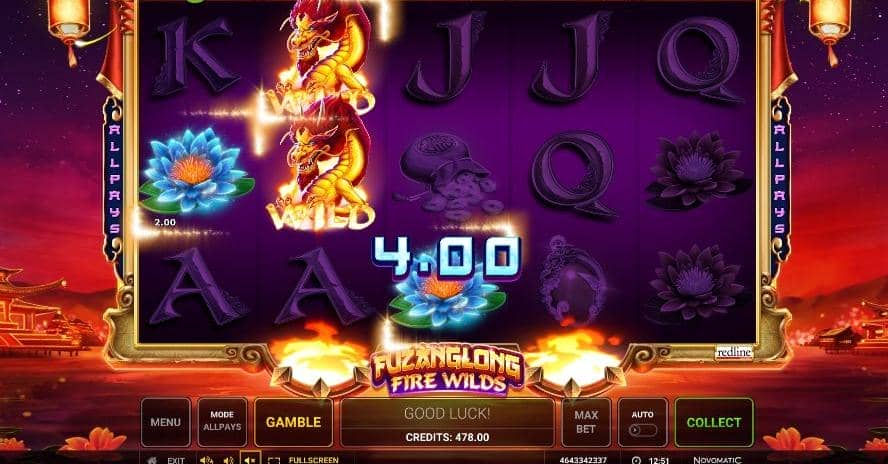Click the Fuzanglong Fire Wilds title logo

coord(447,371)
